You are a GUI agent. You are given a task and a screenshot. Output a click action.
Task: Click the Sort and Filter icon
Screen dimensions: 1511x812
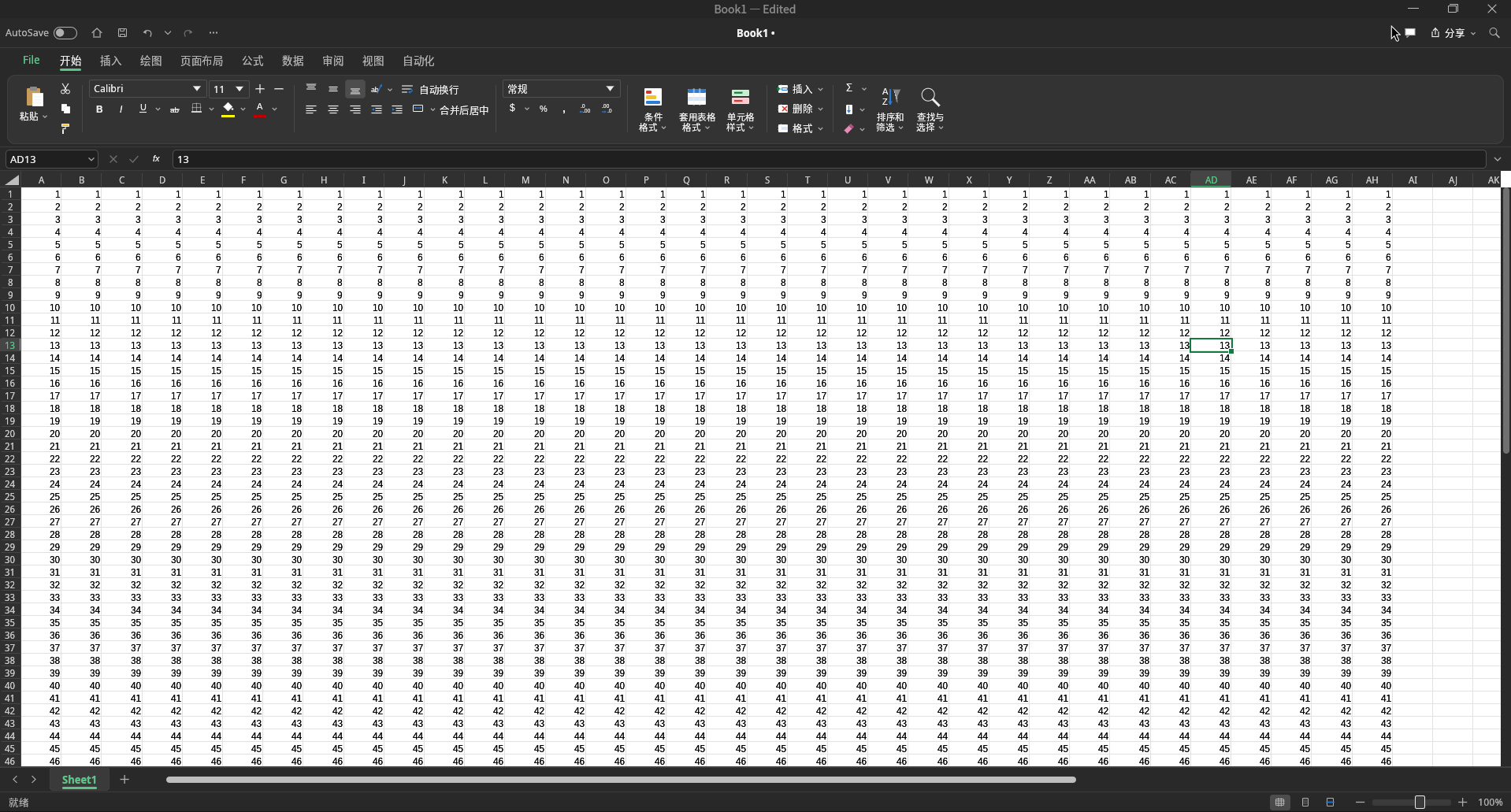click(x=890, y=97)
